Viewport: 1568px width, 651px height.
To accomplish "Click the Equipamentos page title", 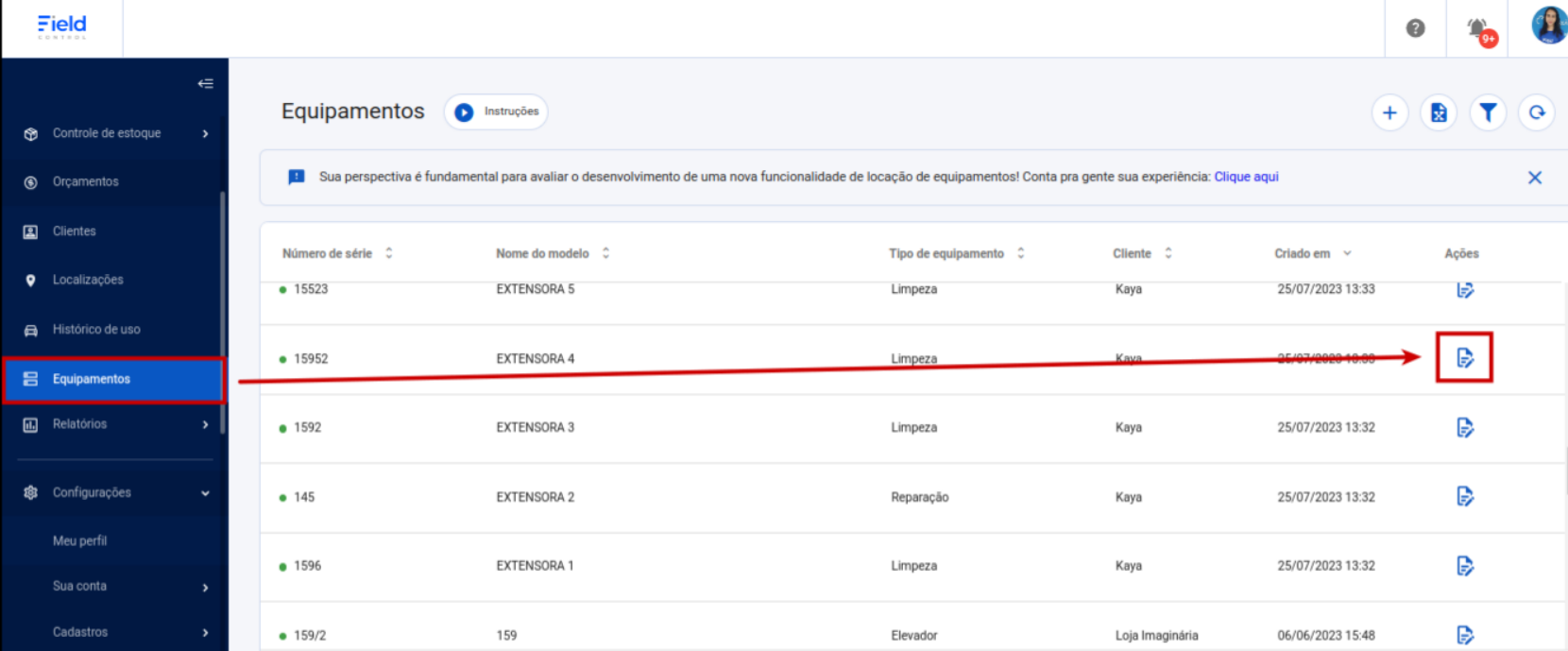I will pyautogui.click(x=352, y=111).
